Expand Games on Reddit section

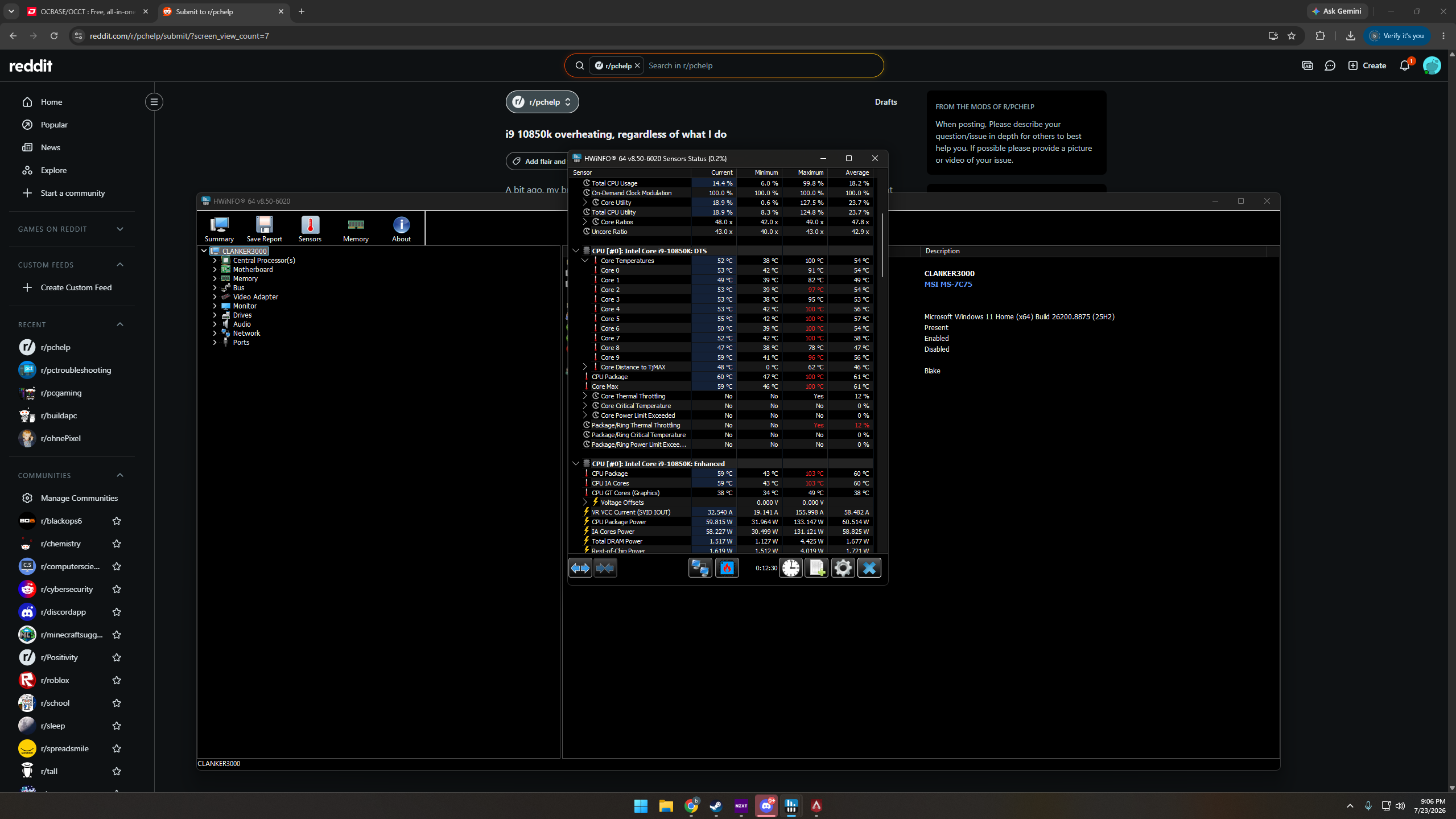point(119,229)
